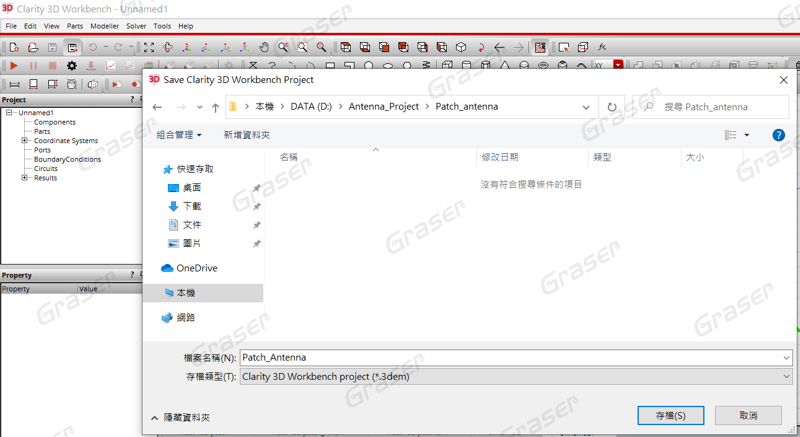Image resolution: width=800 pixels, height=437 pixels.
Task: Click the Pause simulation icon
Action: (x=33, y=66)
